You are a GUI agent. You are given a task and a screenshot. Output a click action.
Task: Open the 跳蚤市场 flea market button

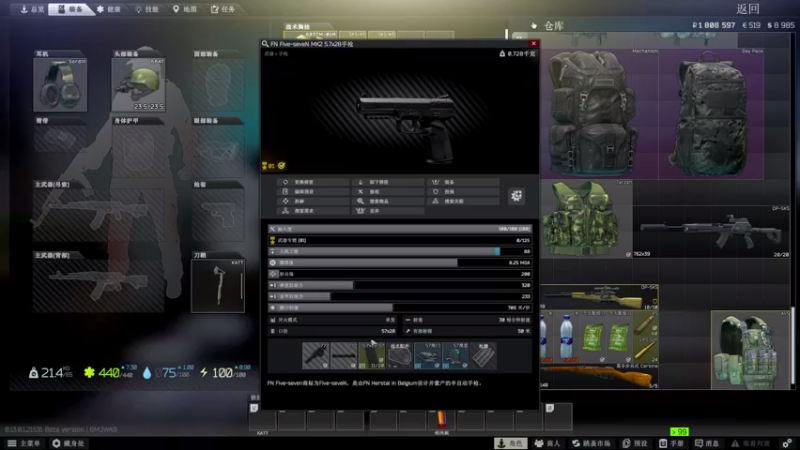click(591, 443)
